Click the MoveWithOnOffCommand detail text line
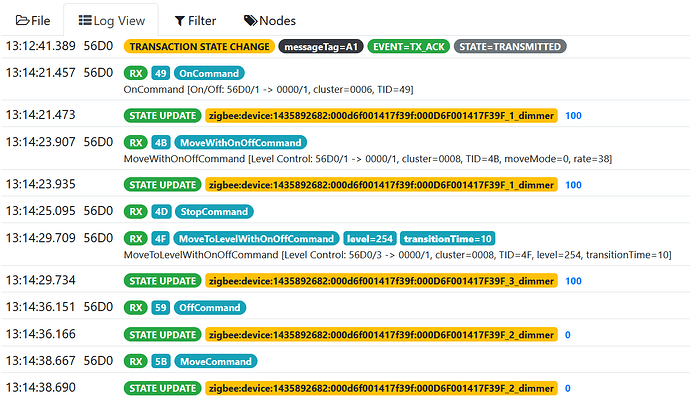This screenshot has width=690, height=412. [x=368, y=159]
